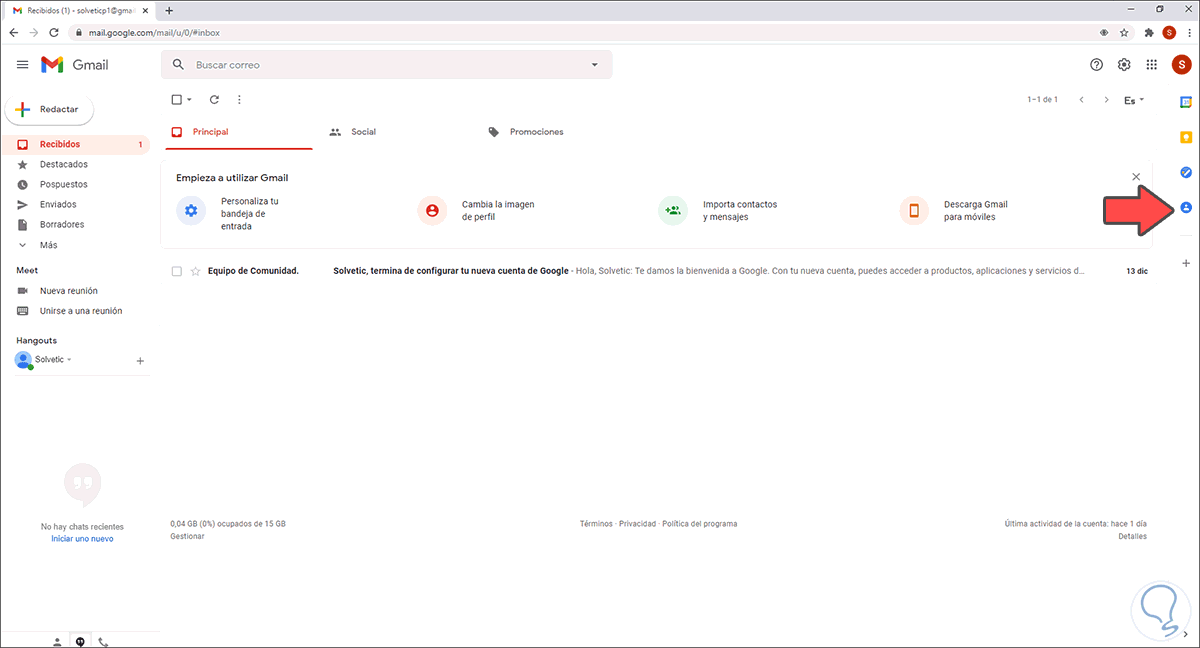1200x648 pixels.
Task: Open the Términos link
Action: 596,524
